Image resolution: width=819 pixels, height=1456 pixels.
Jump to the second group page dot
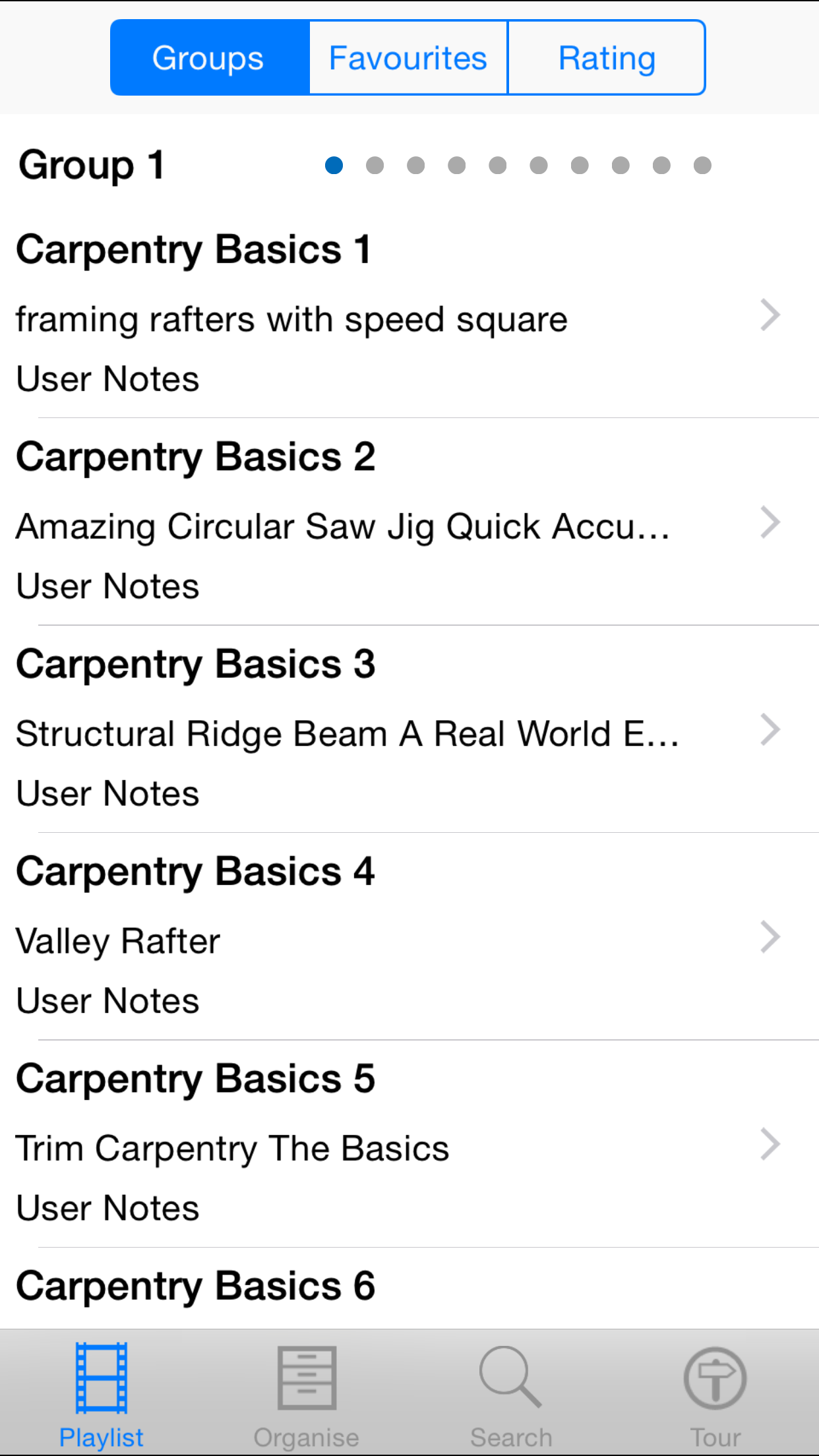375,165
